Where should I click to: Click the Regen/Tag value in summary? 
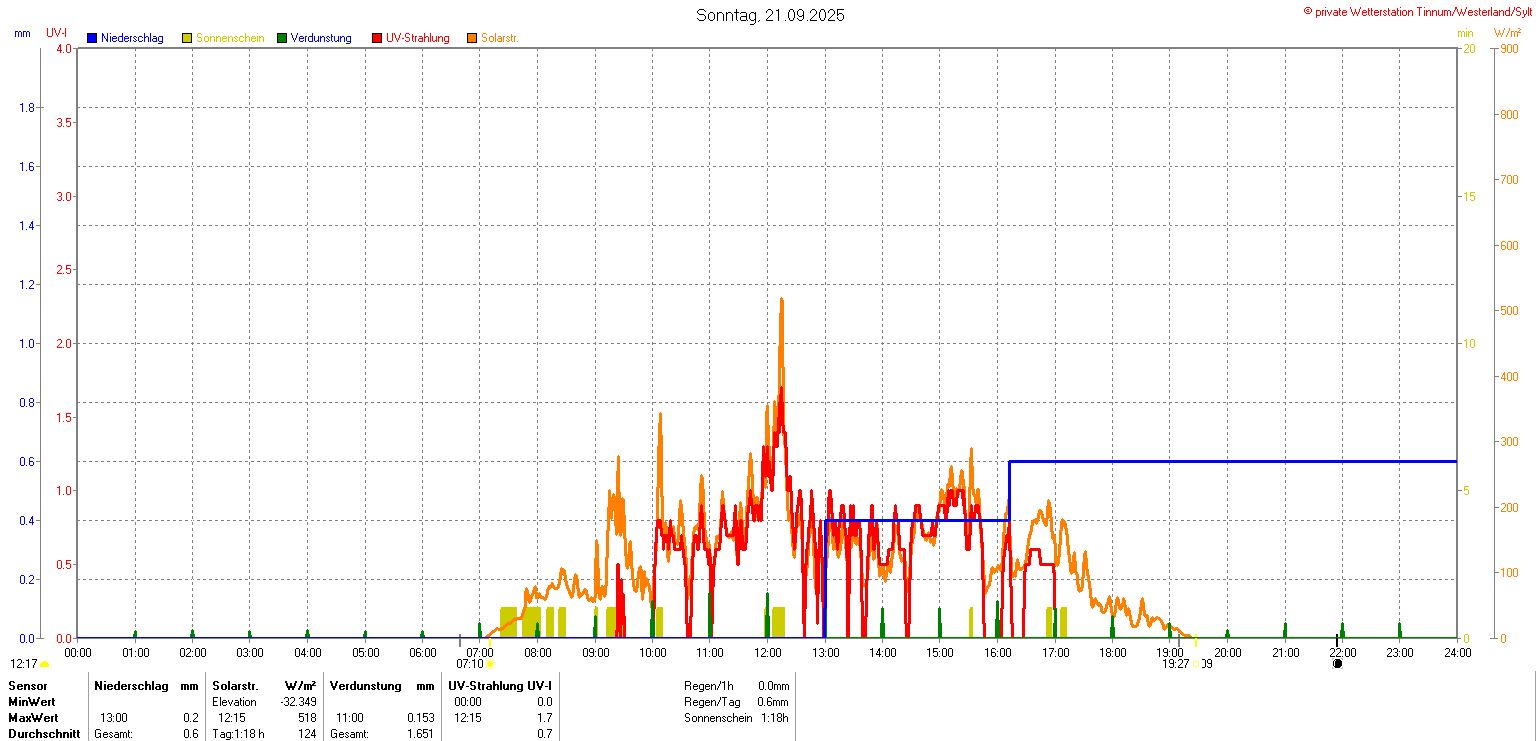click(x=773, y=702)
